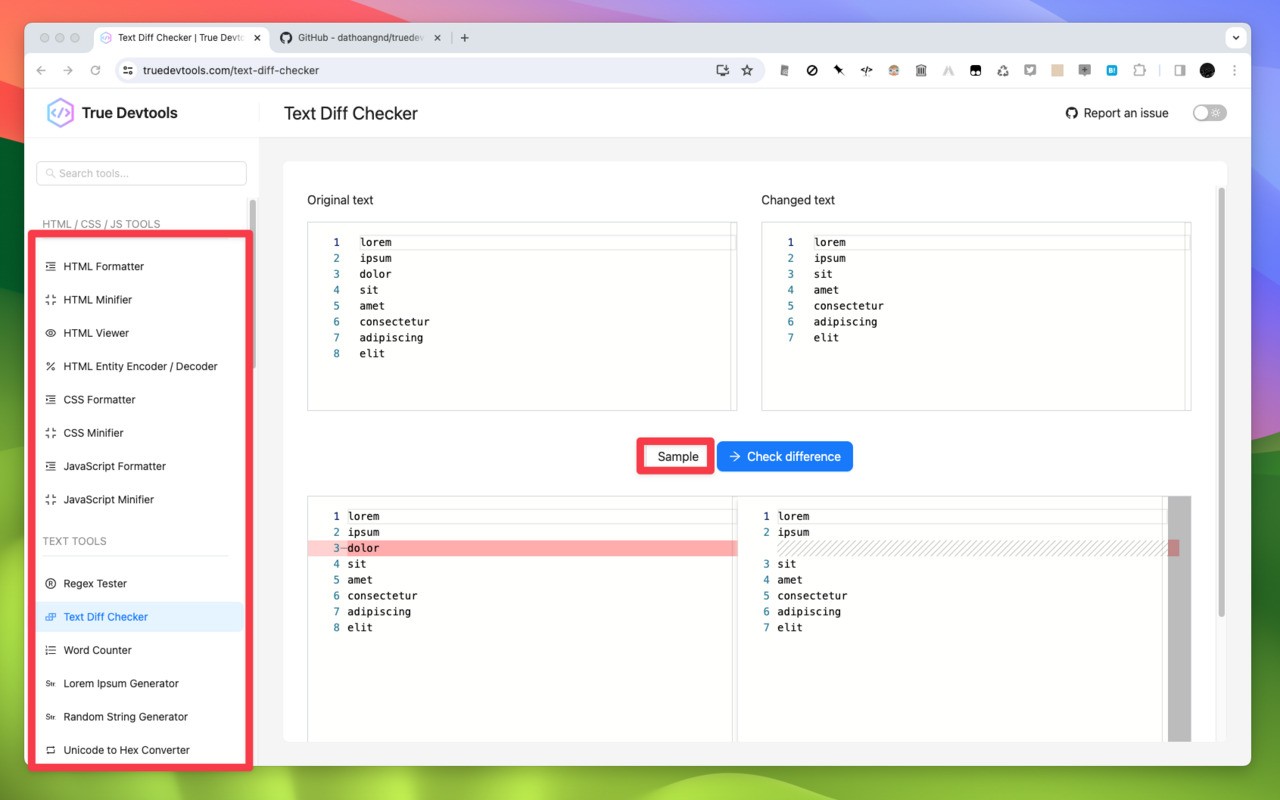Click the Check difference button
The width and height of the screenshot is (1280, 800).
pos(784,456)
